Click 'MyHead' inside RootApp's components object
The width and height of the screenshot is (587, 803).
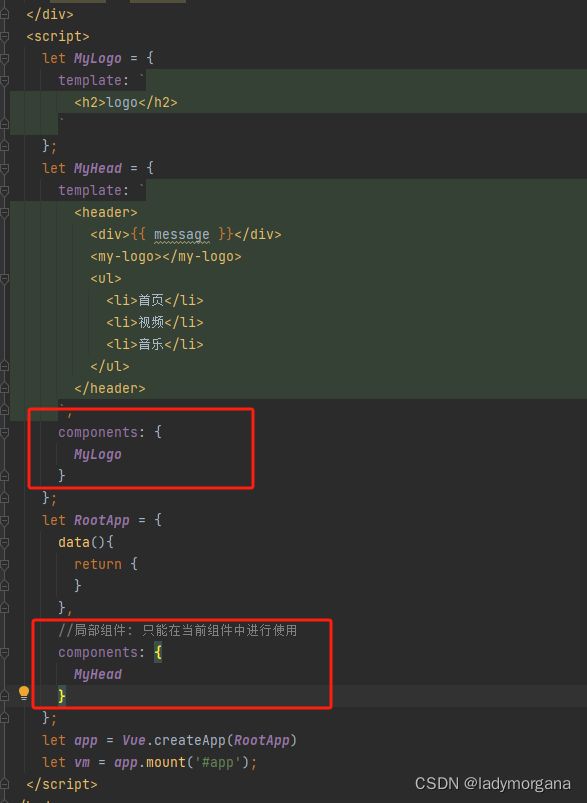pos(97,674)
